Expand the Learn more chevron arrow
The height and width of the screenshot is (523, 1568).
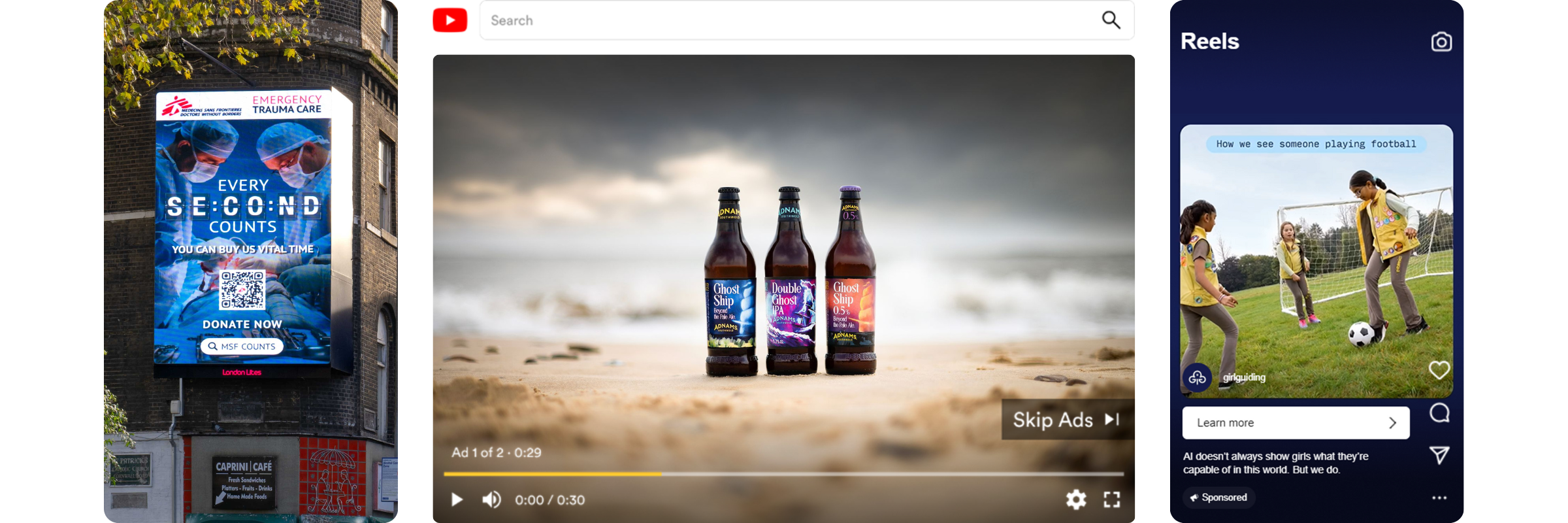tap(1392, 423)
